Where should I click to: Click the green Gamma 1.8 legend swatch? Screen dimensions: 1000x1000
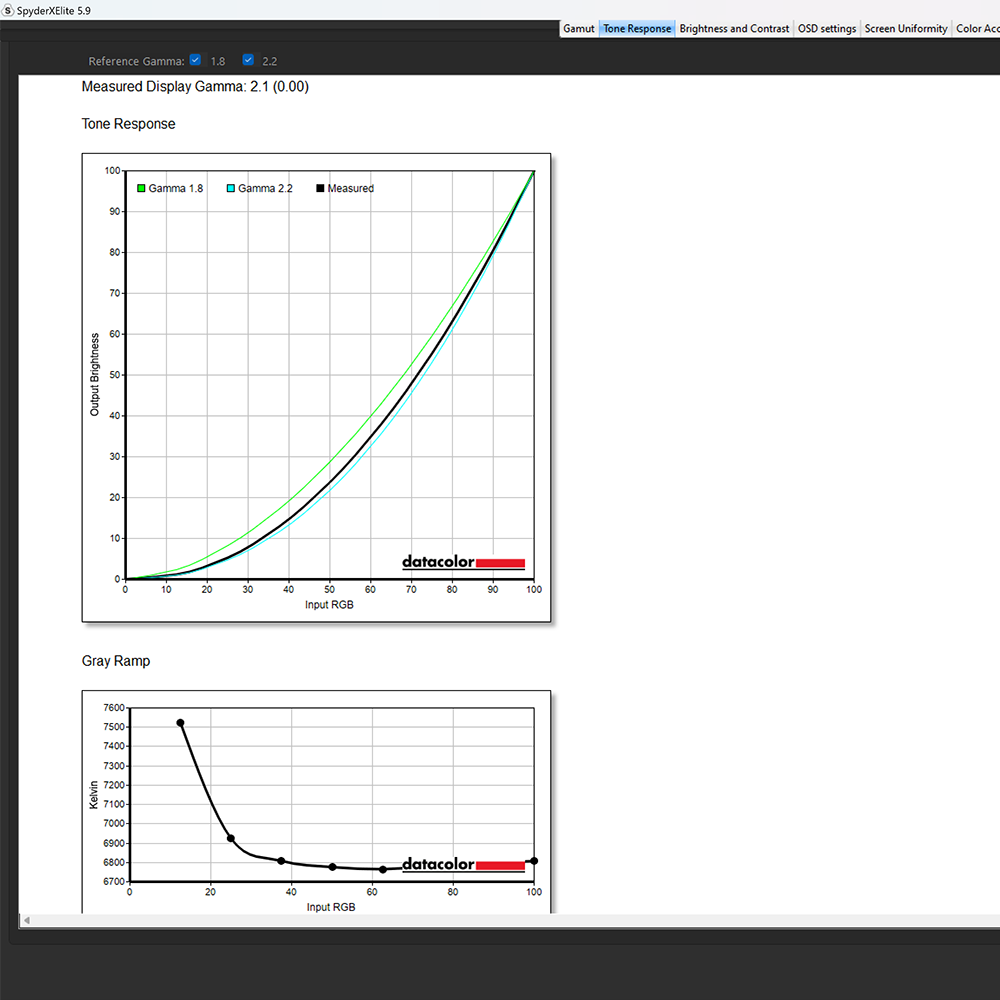click(142, 188)
